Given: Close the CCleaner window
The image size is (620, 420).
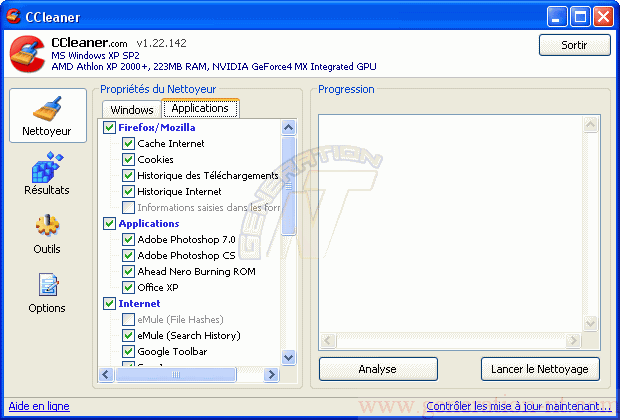Looking at the screenshot, I should point(603,17).
